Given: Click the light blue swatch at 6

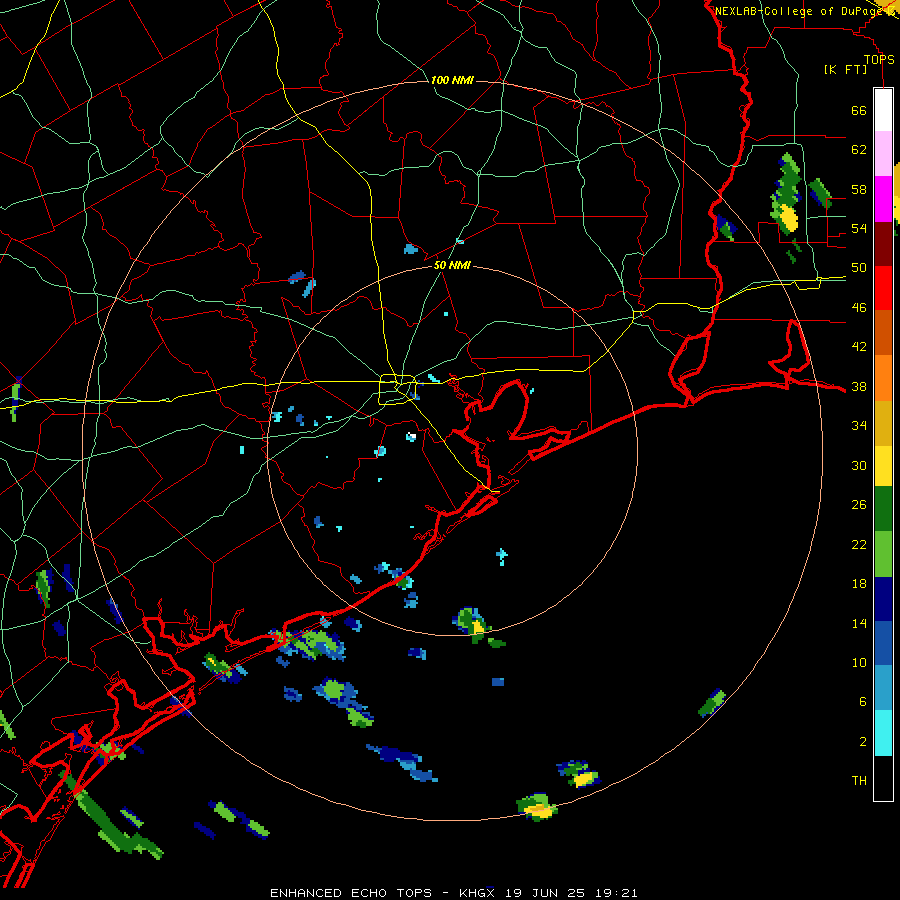Looking at the screenshot, I should pos(883,688).
